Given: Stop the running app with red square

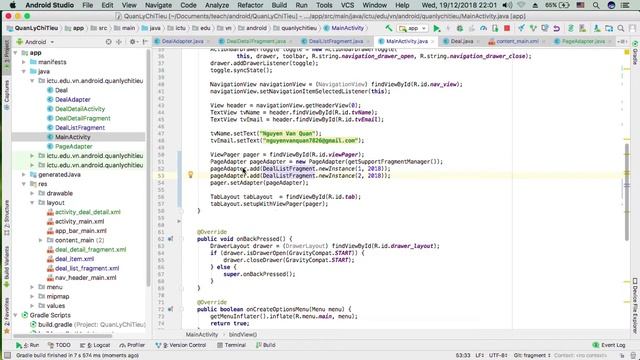Looking at the screenshot, I should click(x=507, y=28).
